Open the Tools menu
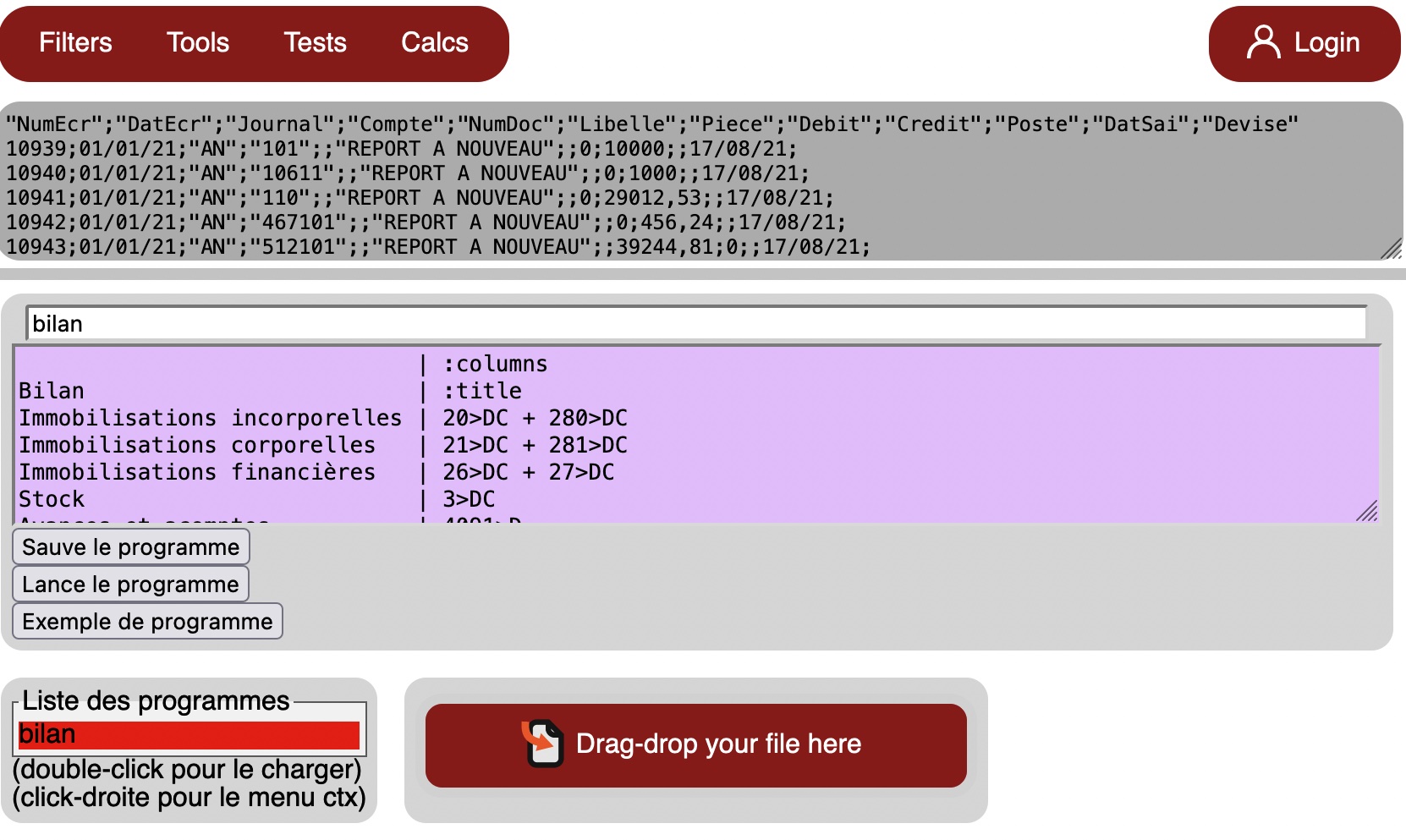 click(198, 42)
